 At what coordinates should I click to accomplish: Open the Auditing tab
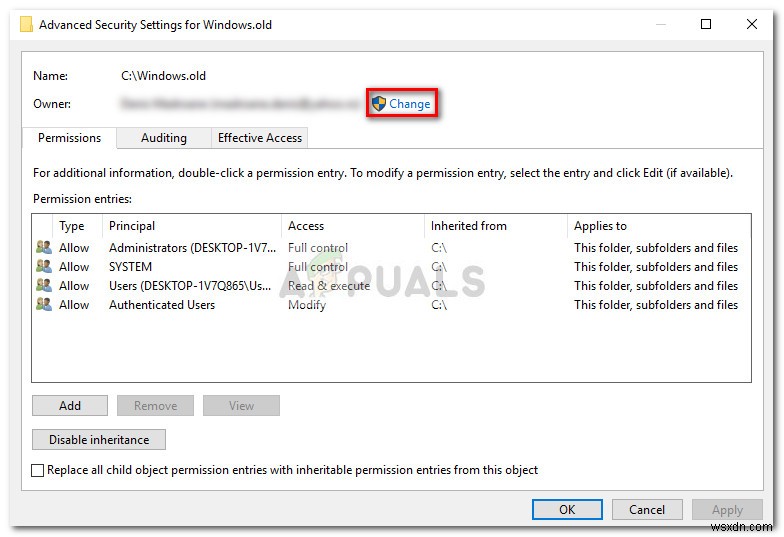click(164, 138)
